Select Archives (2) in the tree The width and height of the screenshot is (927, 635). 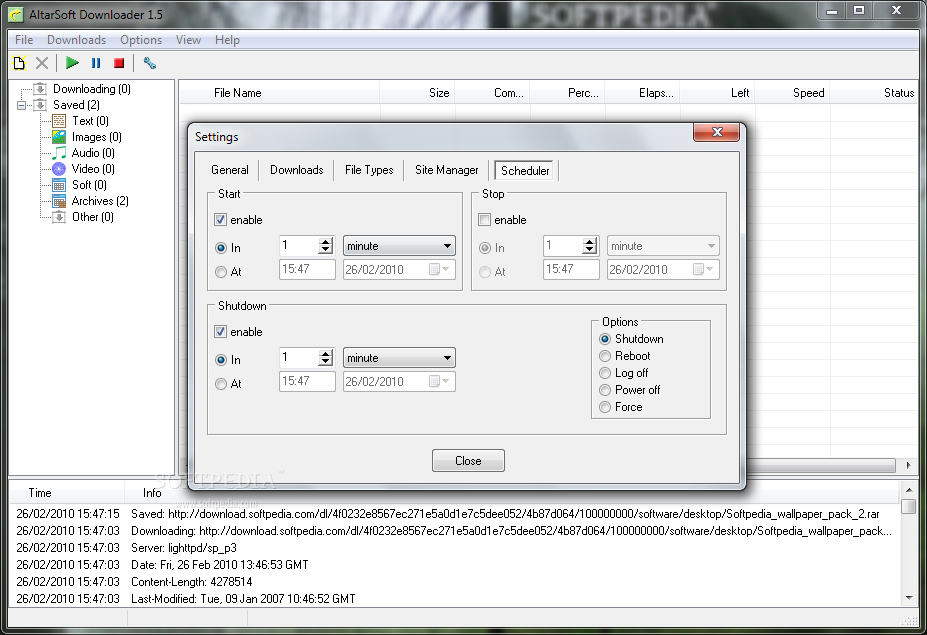tap(100, 201)
